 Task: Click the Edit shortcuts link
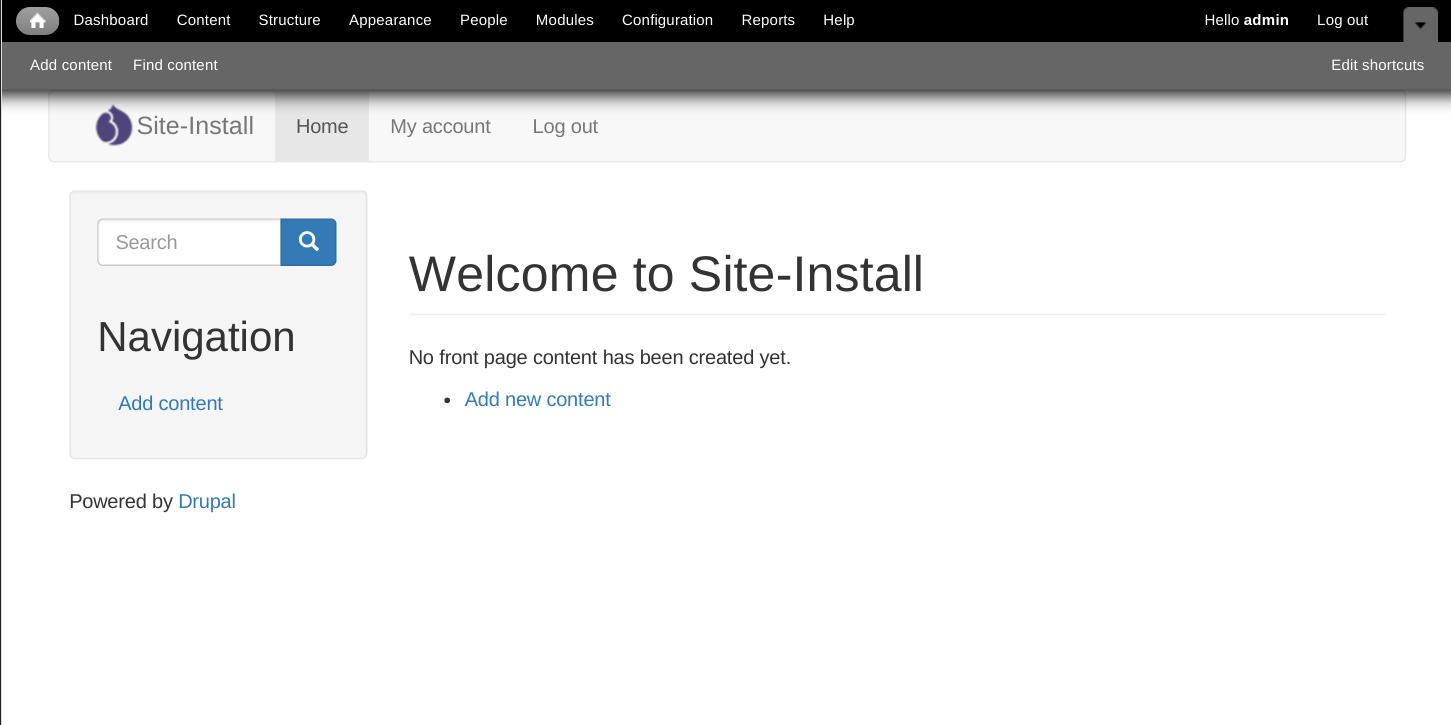1377,64
